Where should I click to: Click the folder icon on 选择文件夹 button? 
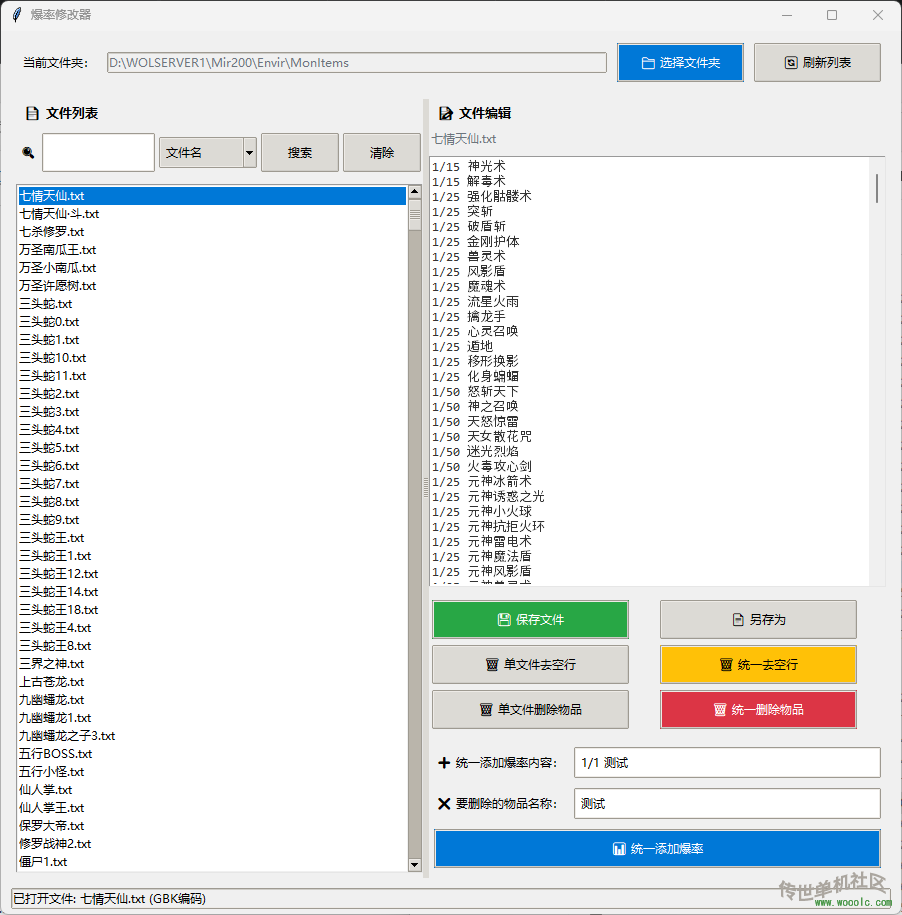[647, 63]
